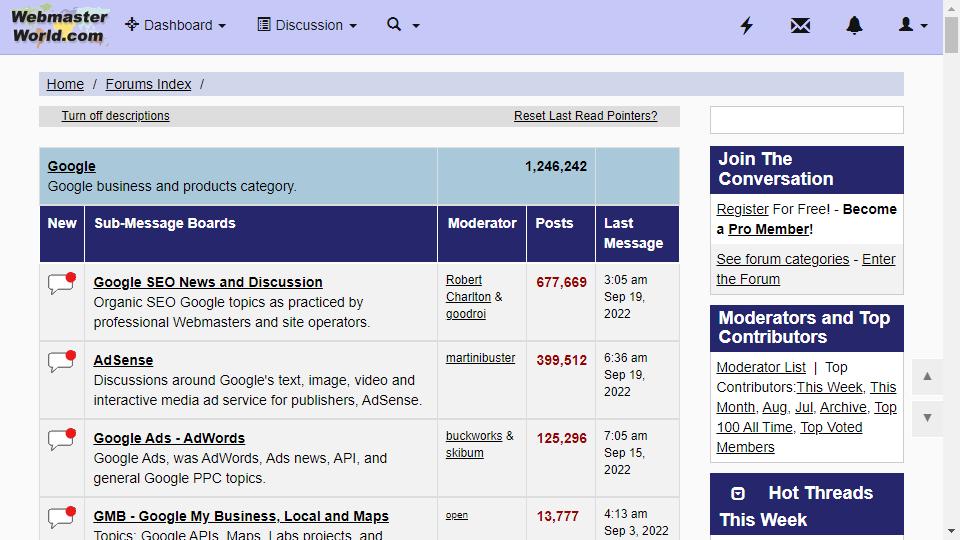This screenshot has height=540, width=960.
Task: Click last message time 7:05 am Sep 15
Action: click(x=625, y=452)
